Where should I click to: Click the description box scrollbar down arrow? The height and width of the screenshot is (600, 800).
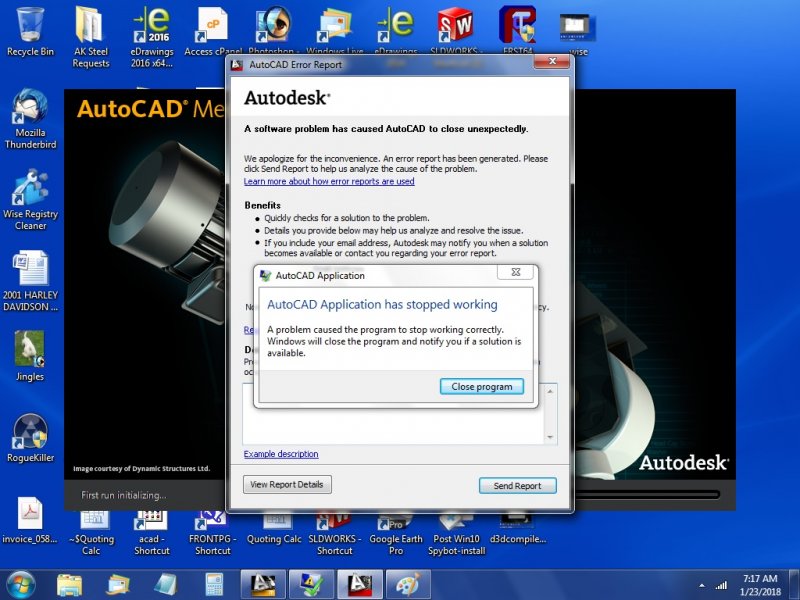click(x=551, y=437)
